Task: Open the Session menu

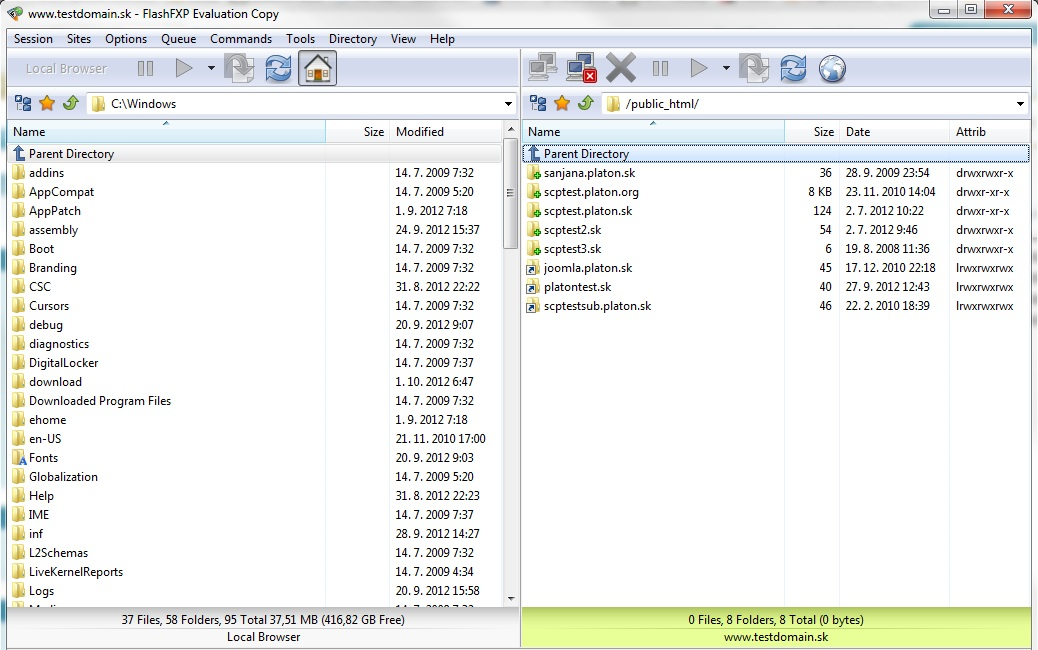Action: [x=33, y=39]
